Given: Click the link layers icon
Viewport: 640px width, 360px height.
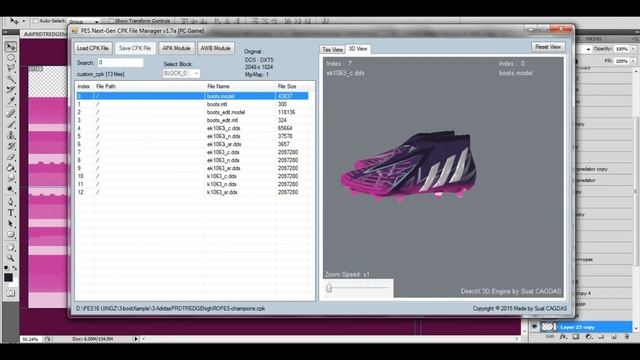Looking at the screenshot, I should [x=550, y=337].
